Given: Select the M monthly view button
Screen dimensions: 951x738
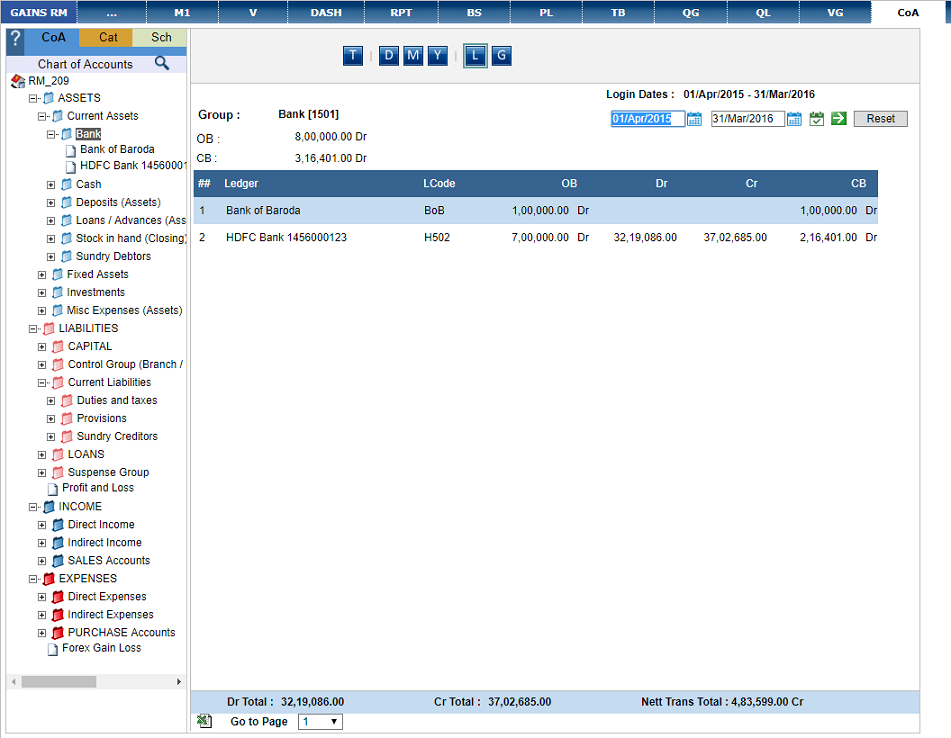Looking at the screenshot, I should pos(413,56).
